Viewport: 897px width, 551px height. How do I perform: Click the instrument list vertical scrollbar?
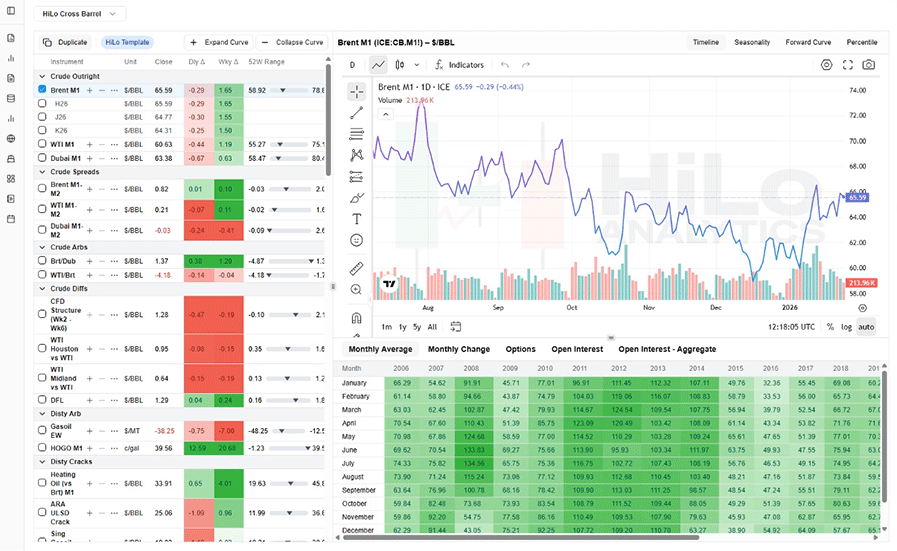tap(328, 119)
